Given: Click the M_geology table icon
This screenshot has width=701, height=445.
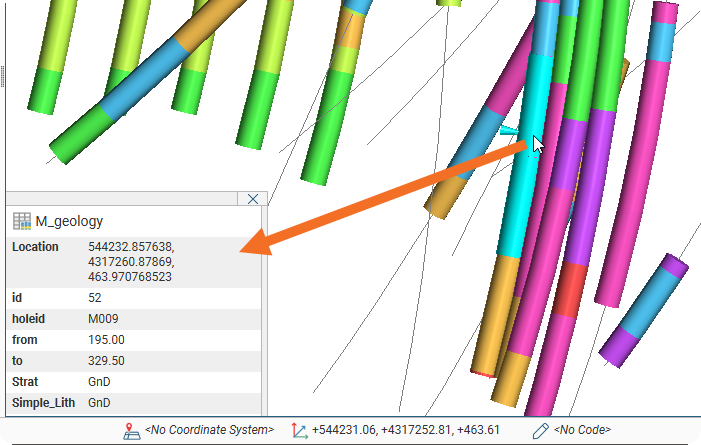Looking at the screenshot, I should [x=21, y=221].
